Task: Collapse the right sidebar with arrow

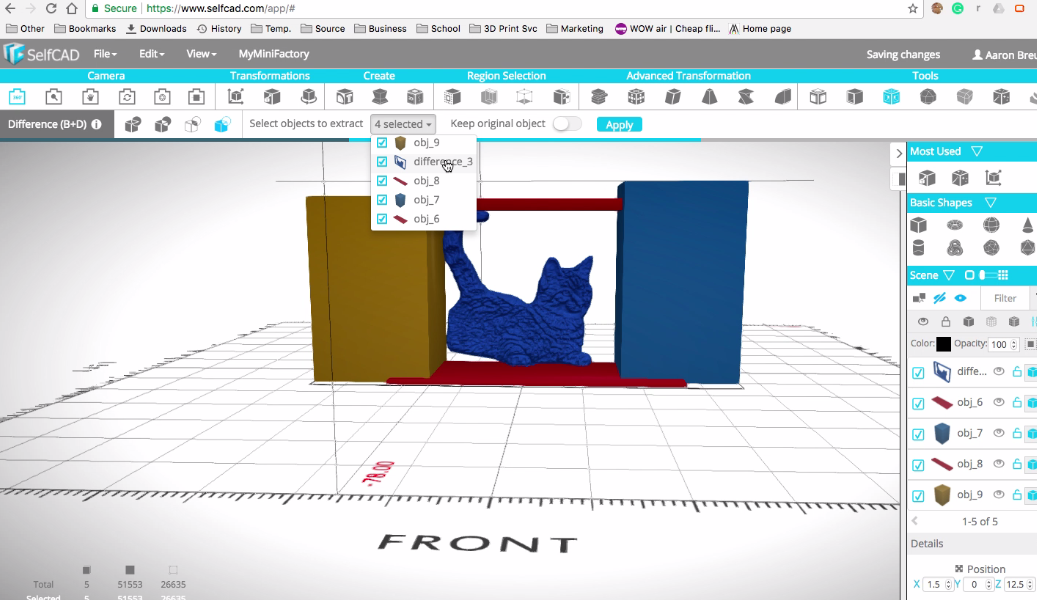Action: 898,153
